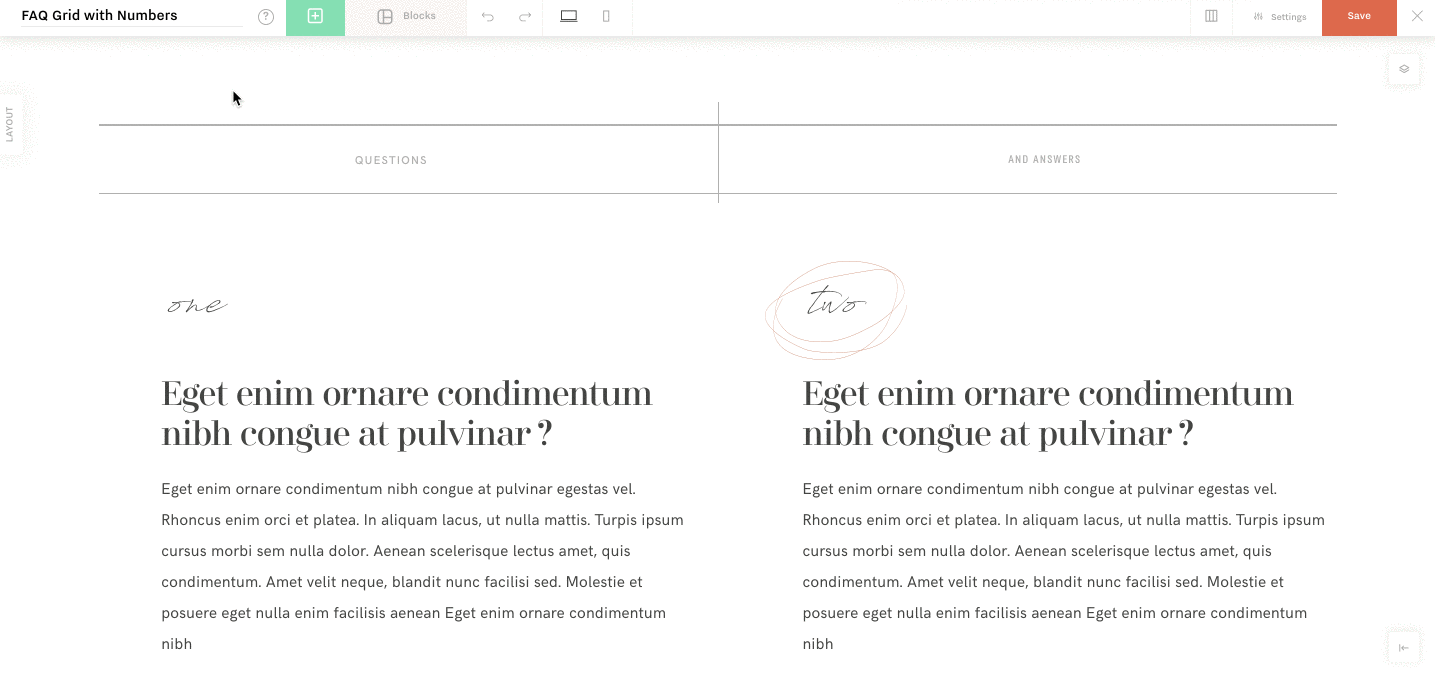Screen dimensions: 1435x679
Task: Click the green add element plus button
Action: pos(315,17)
